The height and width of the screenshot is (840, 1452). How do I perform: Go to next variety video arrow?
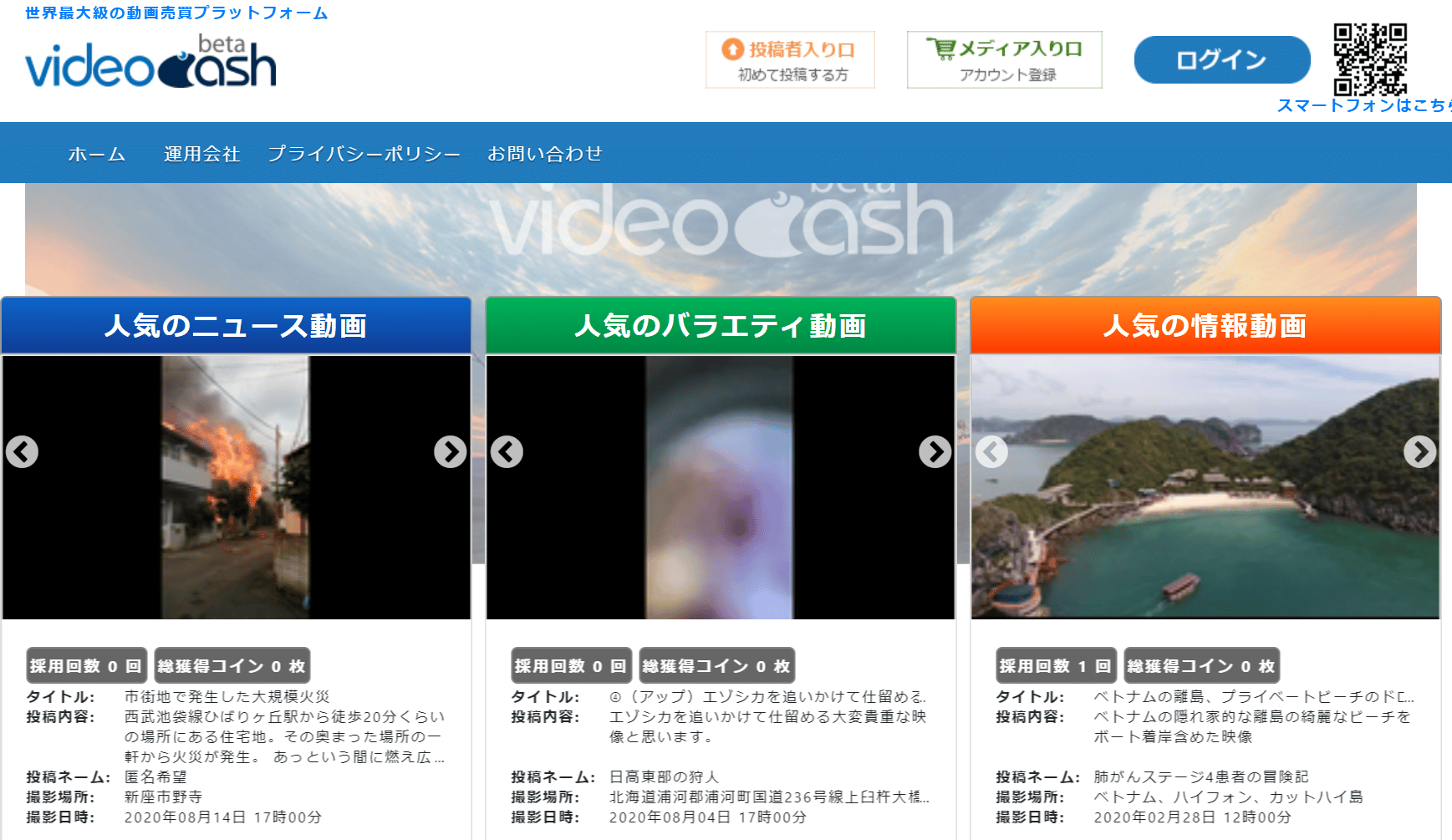click(x=935, y=452)
